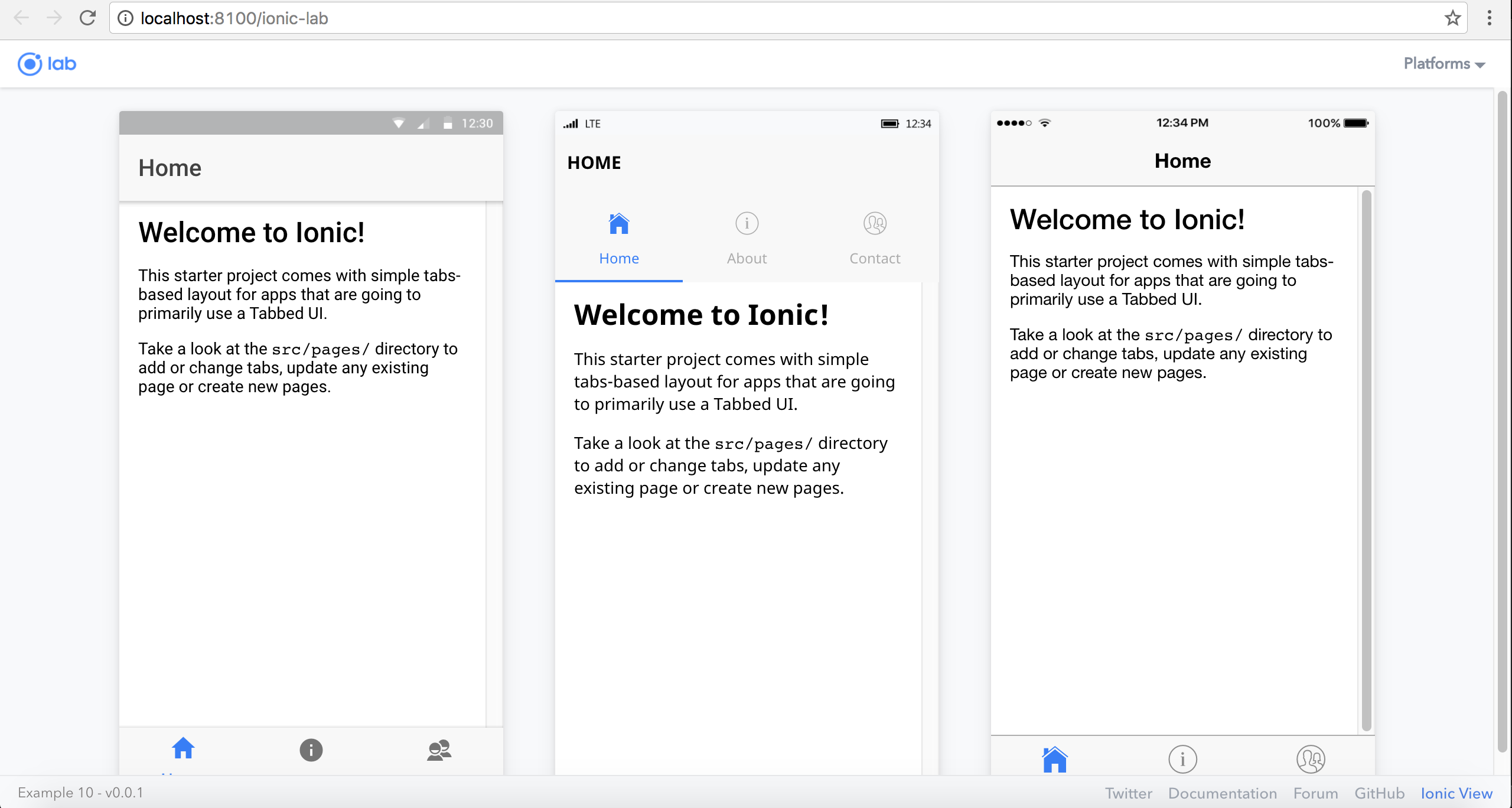
Task: Click the info icon in iOS tab bar
Action: pyautogui.click(x=1182, y=760)
